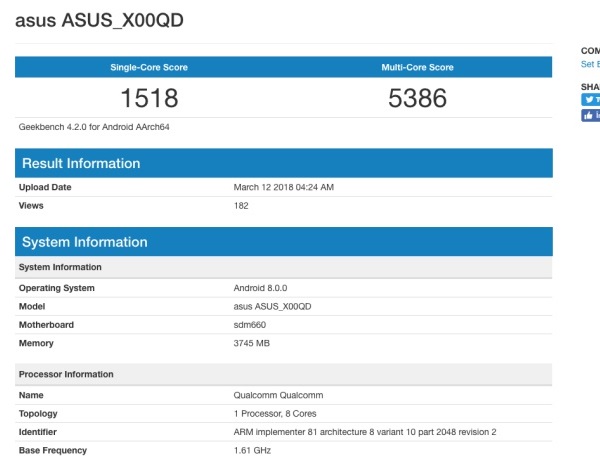Select the multi-core score 5386

(417, 98)
